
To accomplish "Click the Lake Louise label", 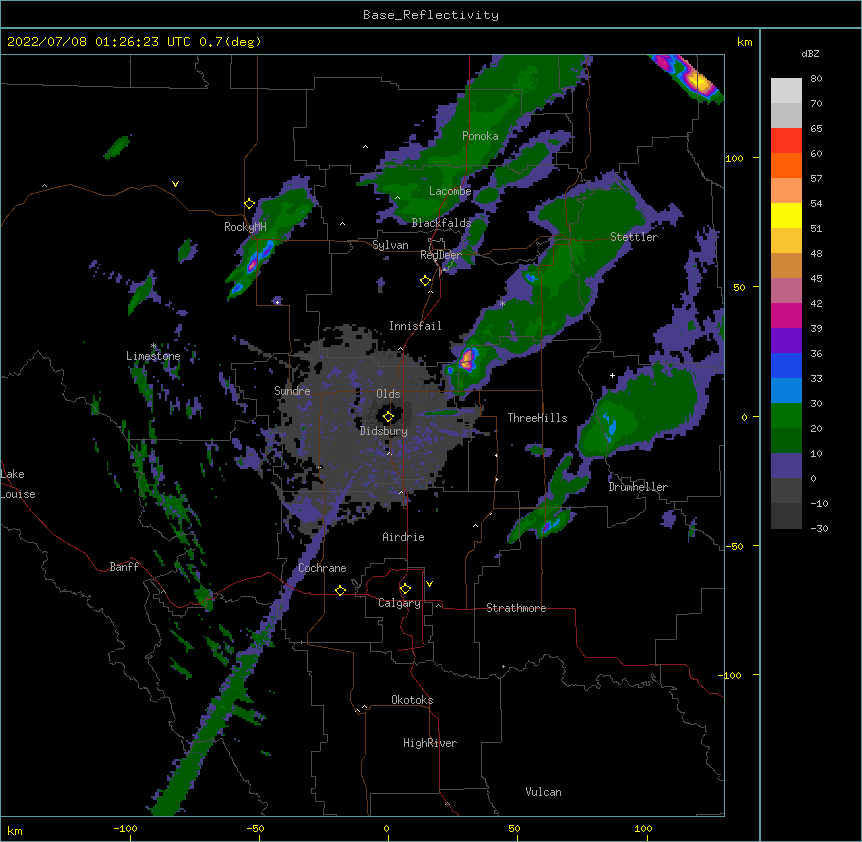I will pos(18,484).
